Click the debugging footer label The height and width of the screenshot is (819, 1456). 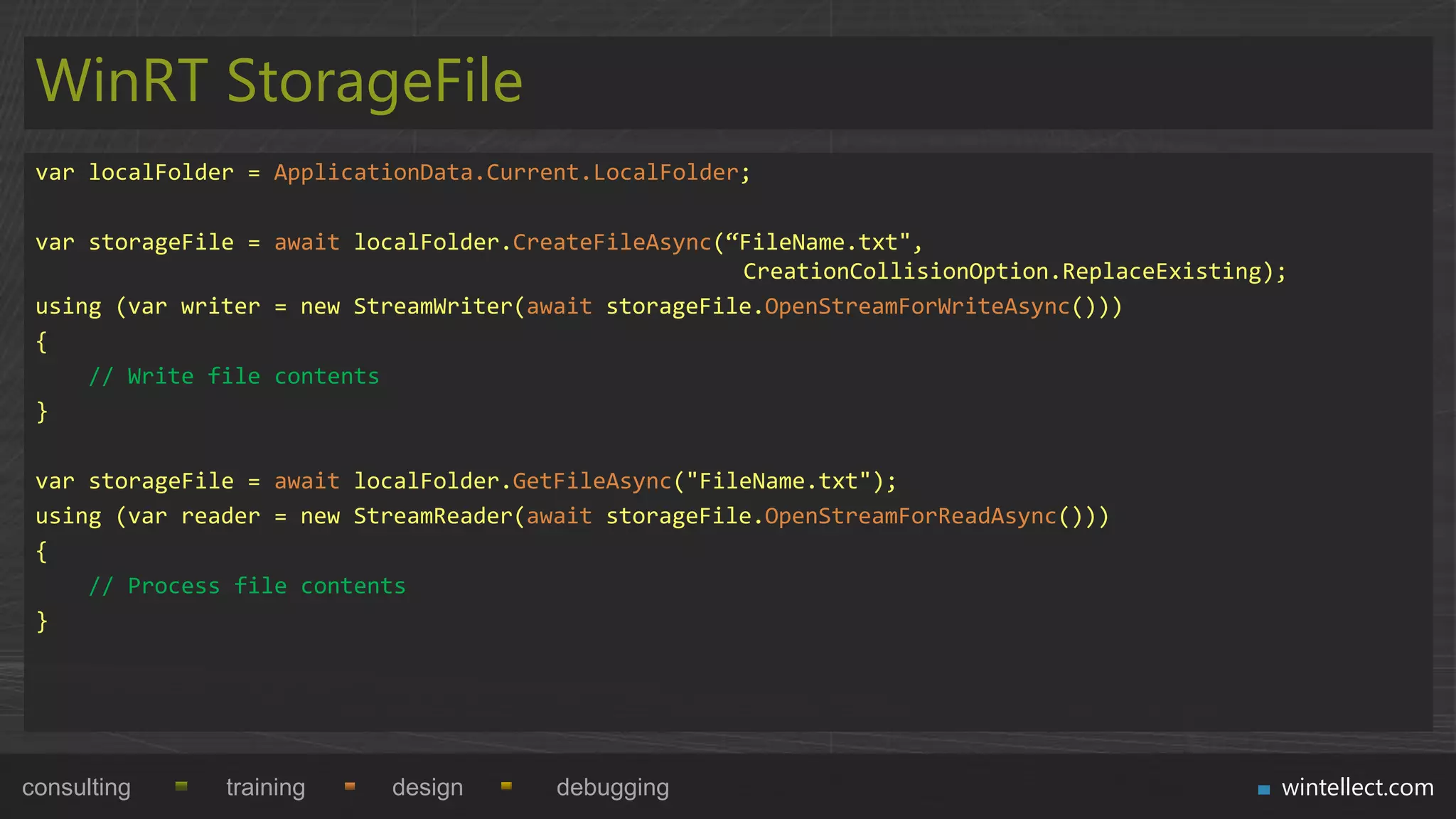click(x=612, y=788)
